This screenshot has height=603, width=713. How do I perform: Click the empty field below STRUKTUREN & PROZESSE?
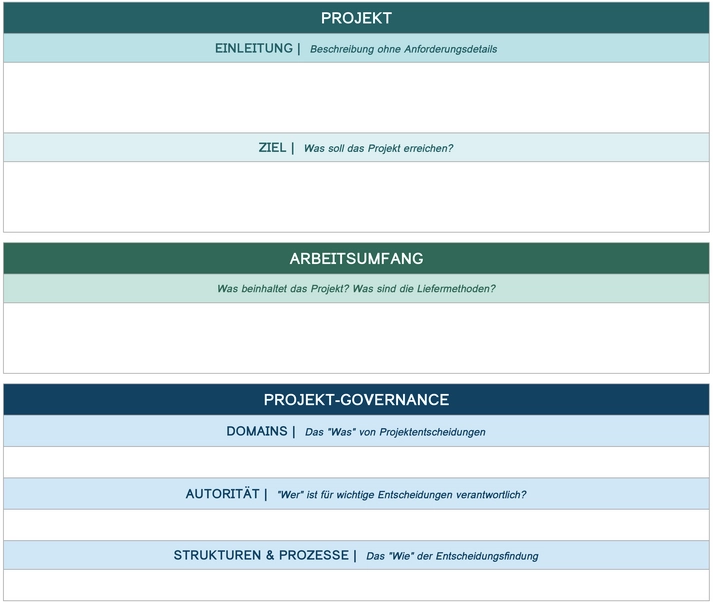[356, 585]
